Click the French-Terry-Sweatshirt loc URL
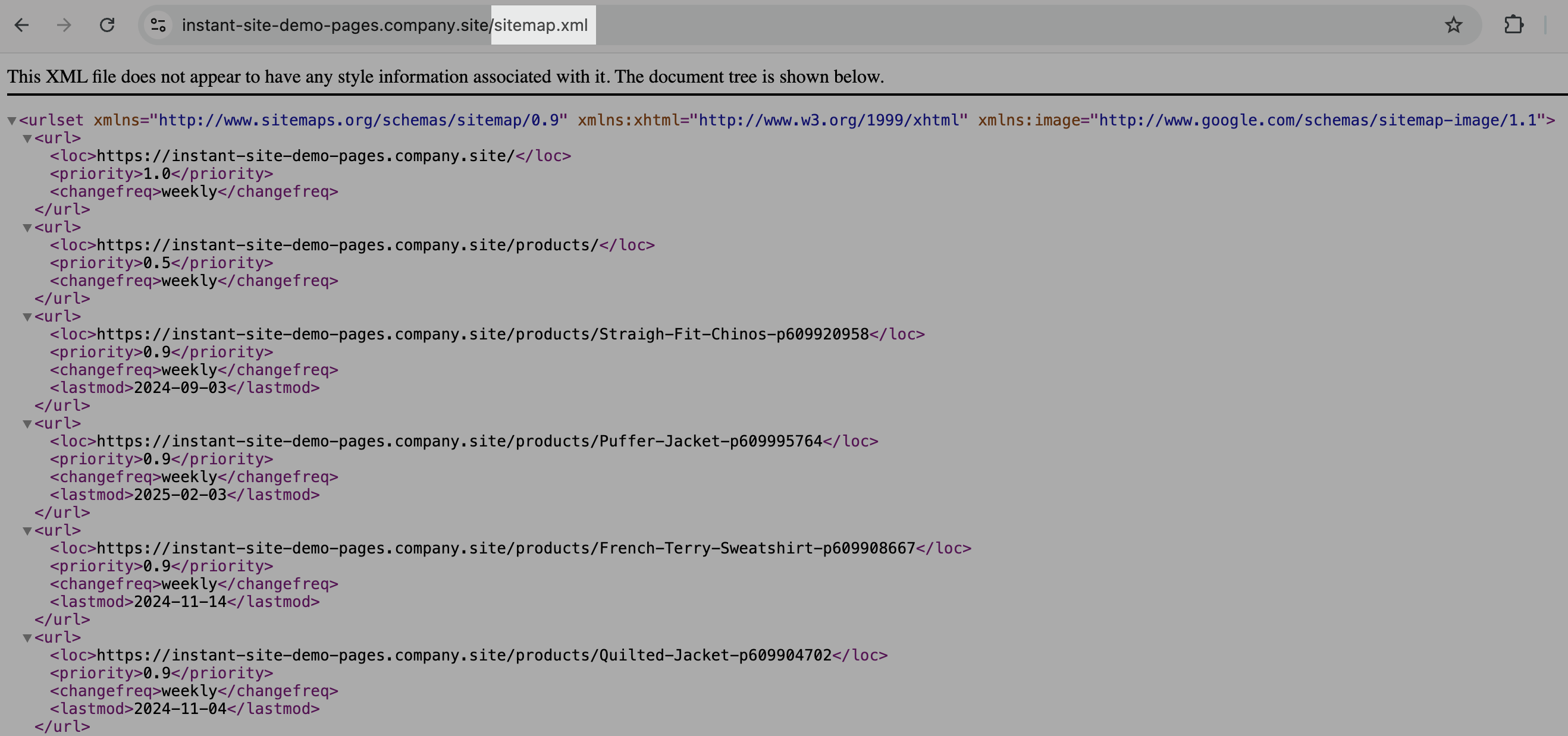This screenshot has height=736, width=1568. point(505,548)
